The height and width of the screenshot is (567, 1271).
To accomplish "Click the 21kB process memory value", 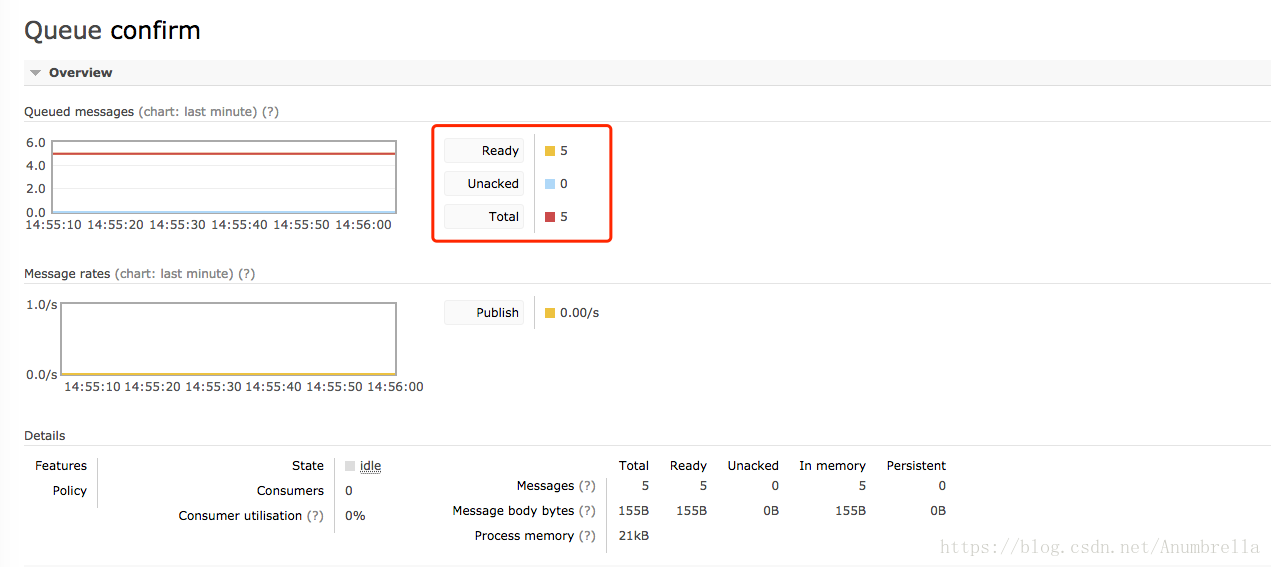I will click(634, 536).
